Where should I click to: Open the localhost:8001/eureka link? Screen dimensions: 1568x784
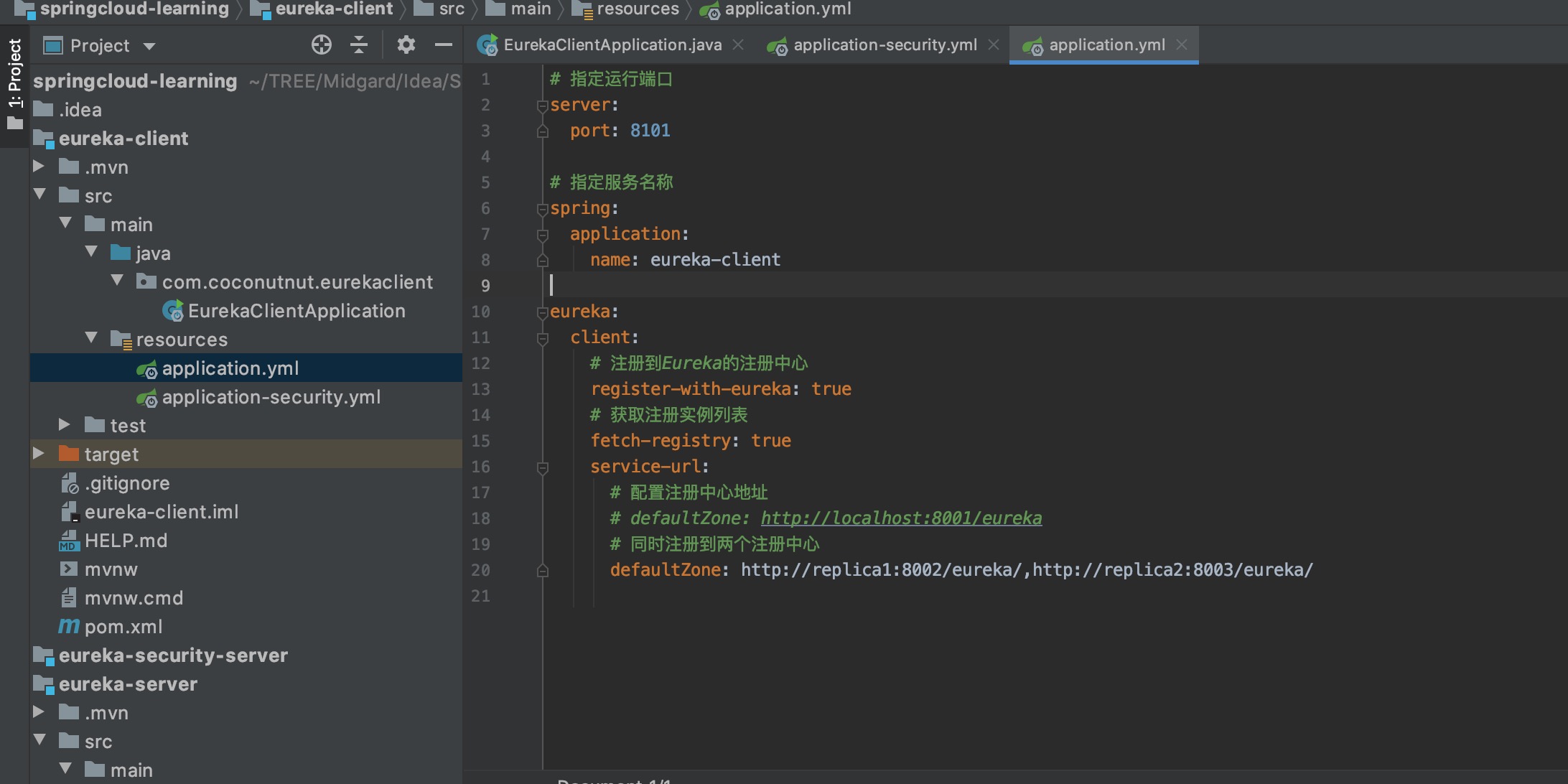[900, 518]
